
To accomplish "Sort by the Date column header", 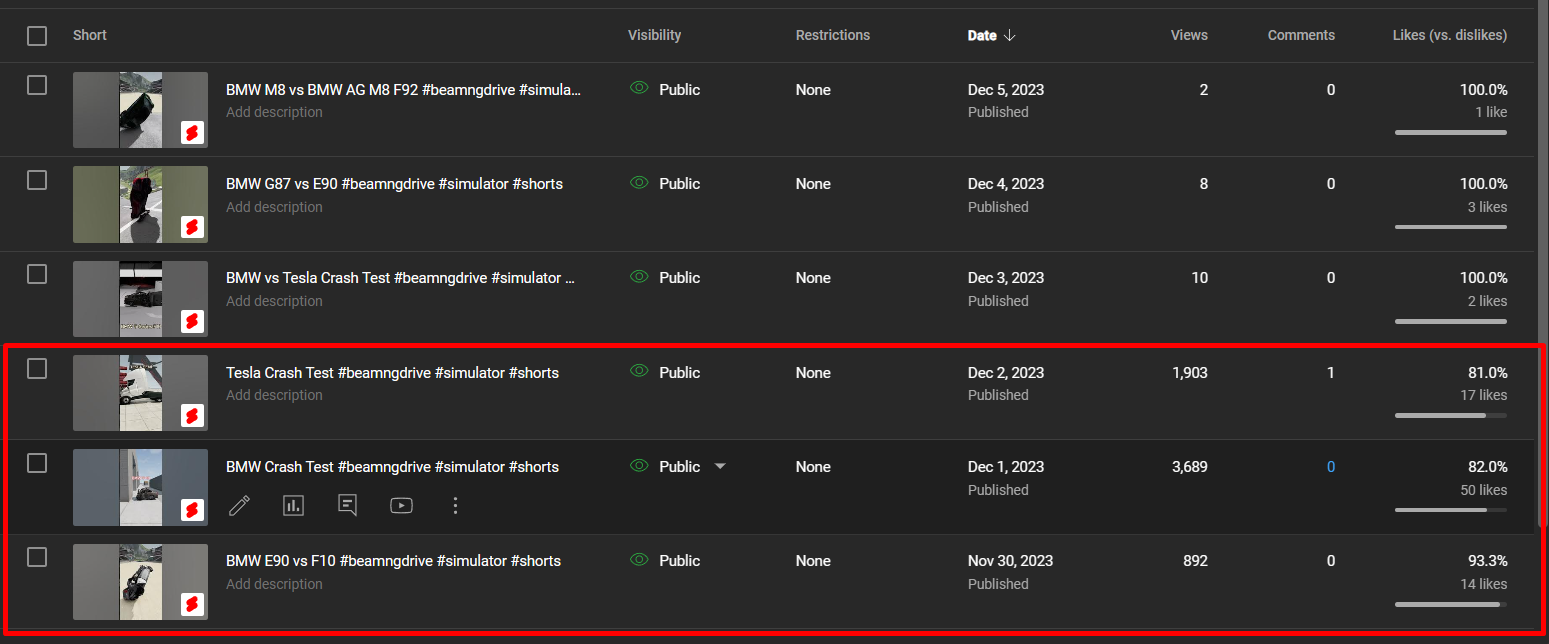I will pyautogui.click(x=982, y=35).
